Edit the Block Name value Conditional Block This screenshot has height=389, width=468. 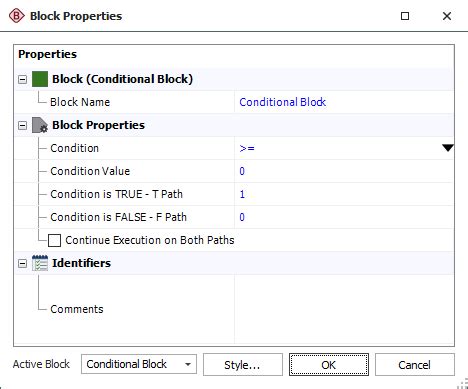tap(344, 102)
